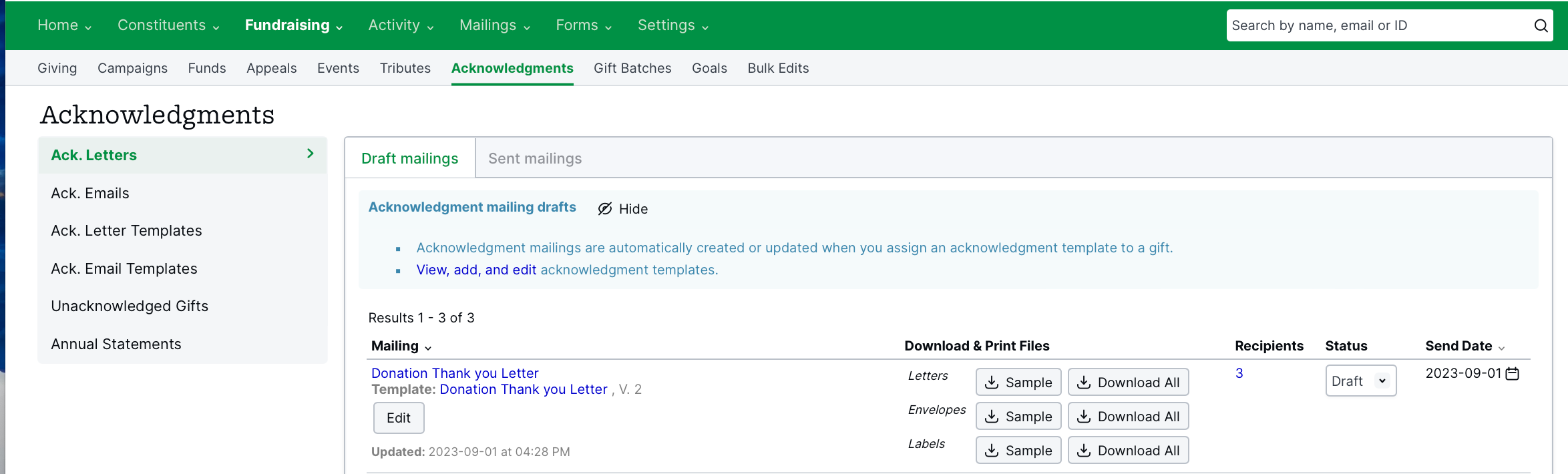Click download icon on Envelopes Sample
This screenshot has height=474, width=1568.
[992, 417]
